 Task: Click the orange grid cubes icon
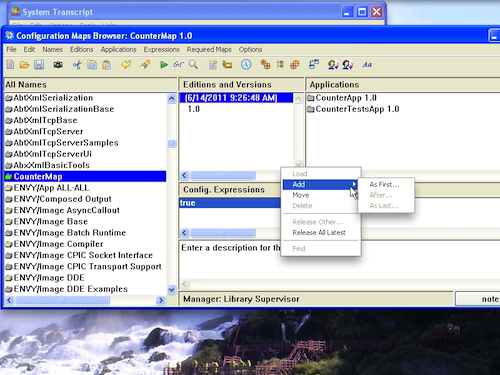tap(295, 64)
